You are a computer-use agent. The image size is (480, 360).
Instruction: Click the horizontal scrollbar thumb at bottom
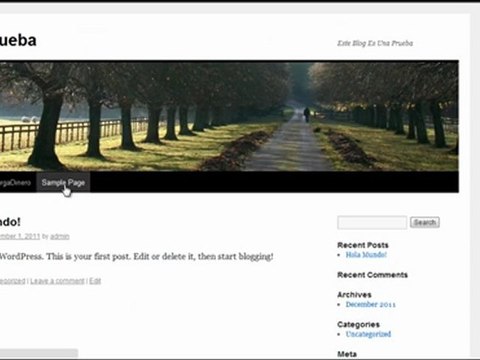(39, 353)
